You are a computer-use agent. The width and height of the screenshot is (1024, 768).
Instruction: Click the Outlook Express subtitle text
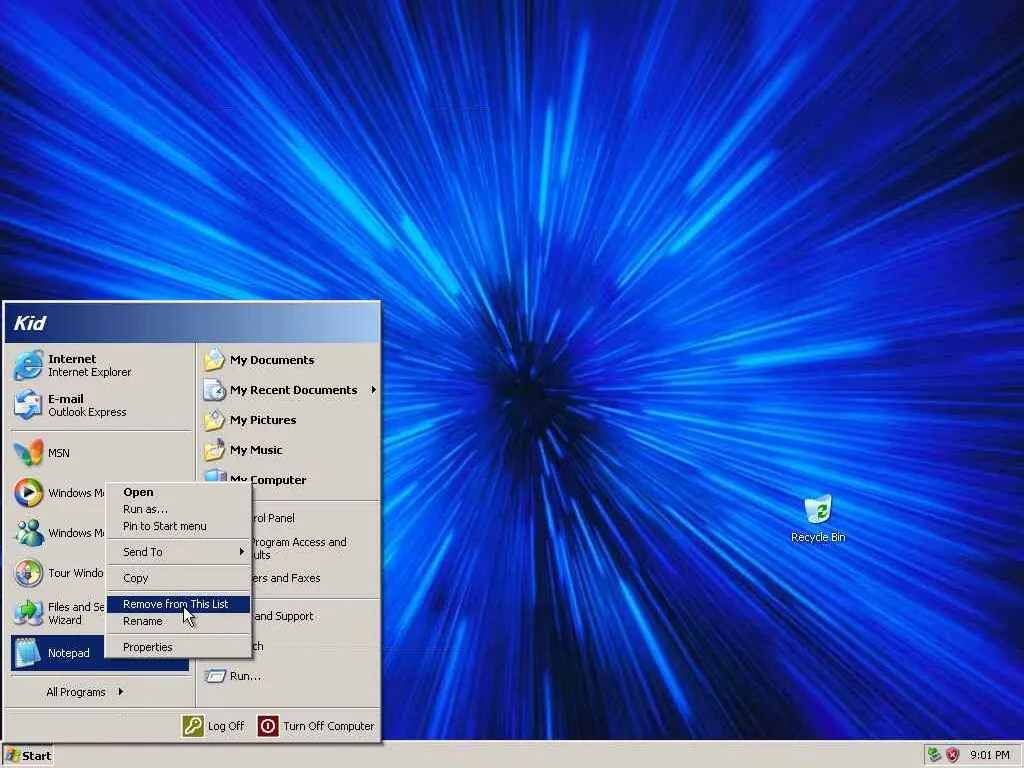87,412
